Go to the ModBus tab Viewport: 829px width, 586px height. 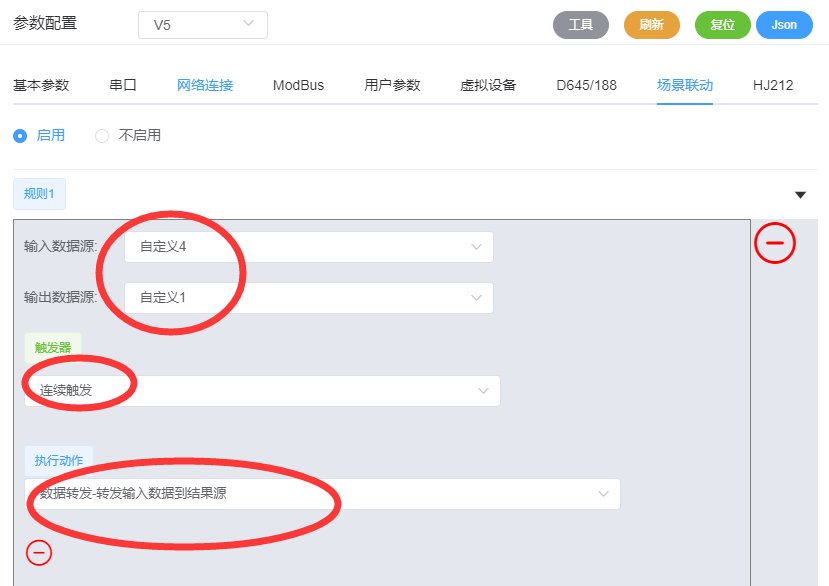(x=298, y=85)
